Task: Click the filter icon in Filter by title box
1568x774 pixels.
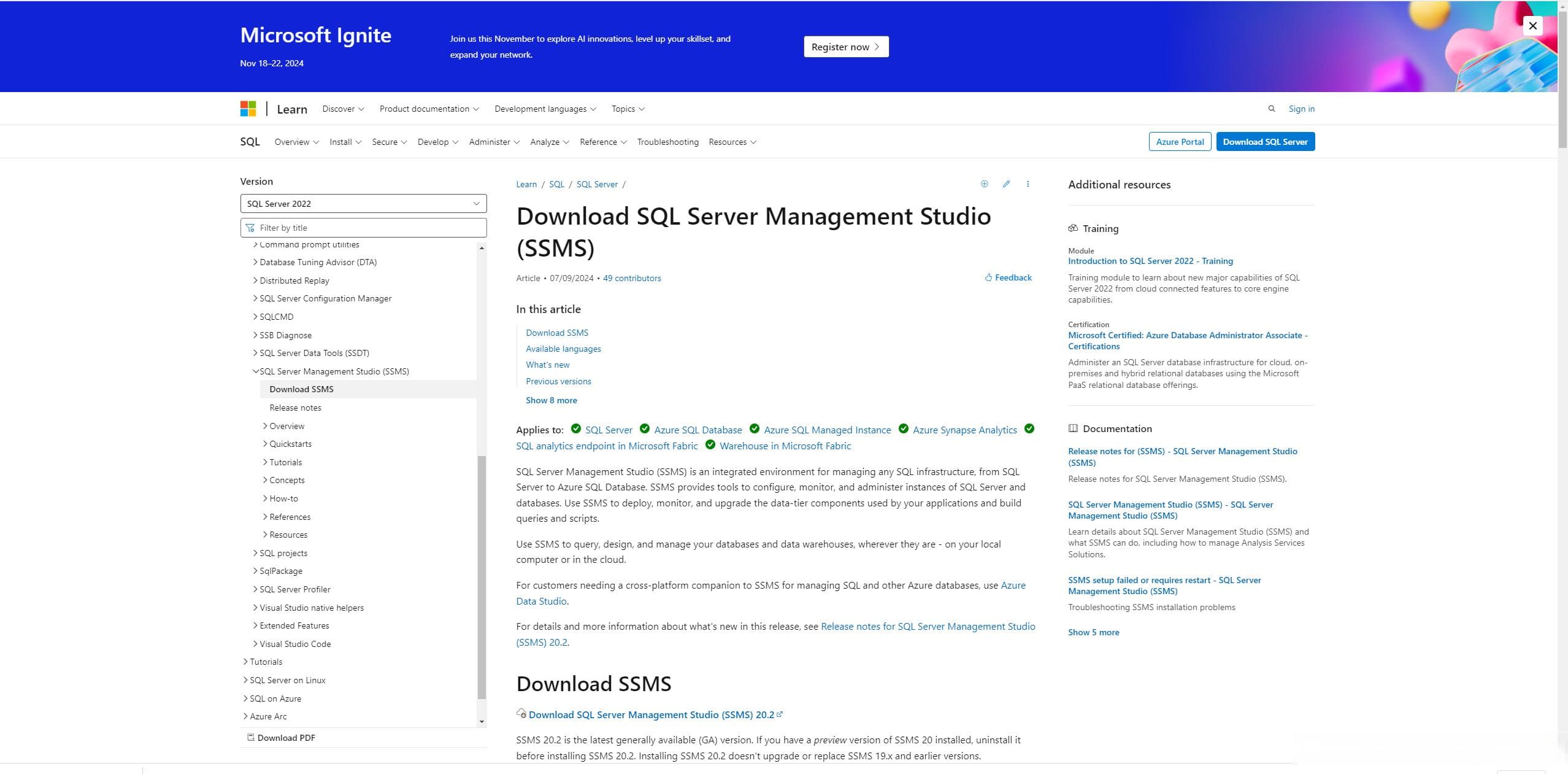Action: [250, 228]
